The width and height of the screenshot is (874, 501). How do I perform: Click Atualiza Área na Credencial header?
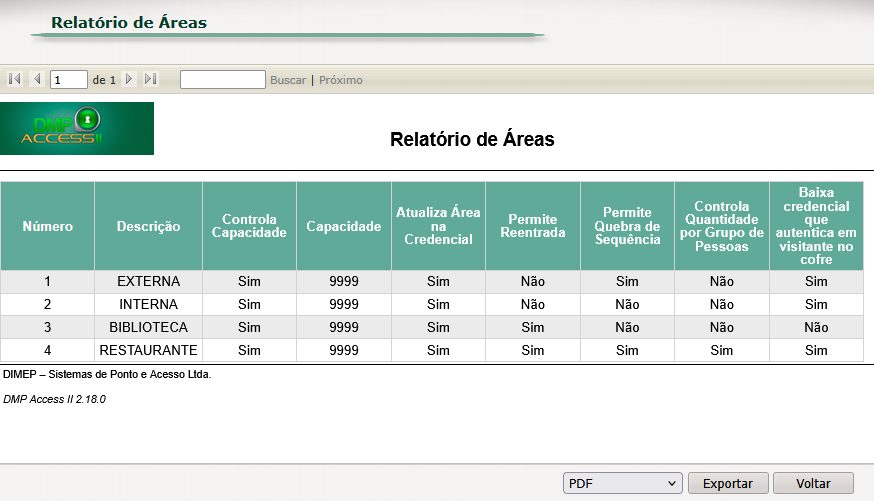438,226
